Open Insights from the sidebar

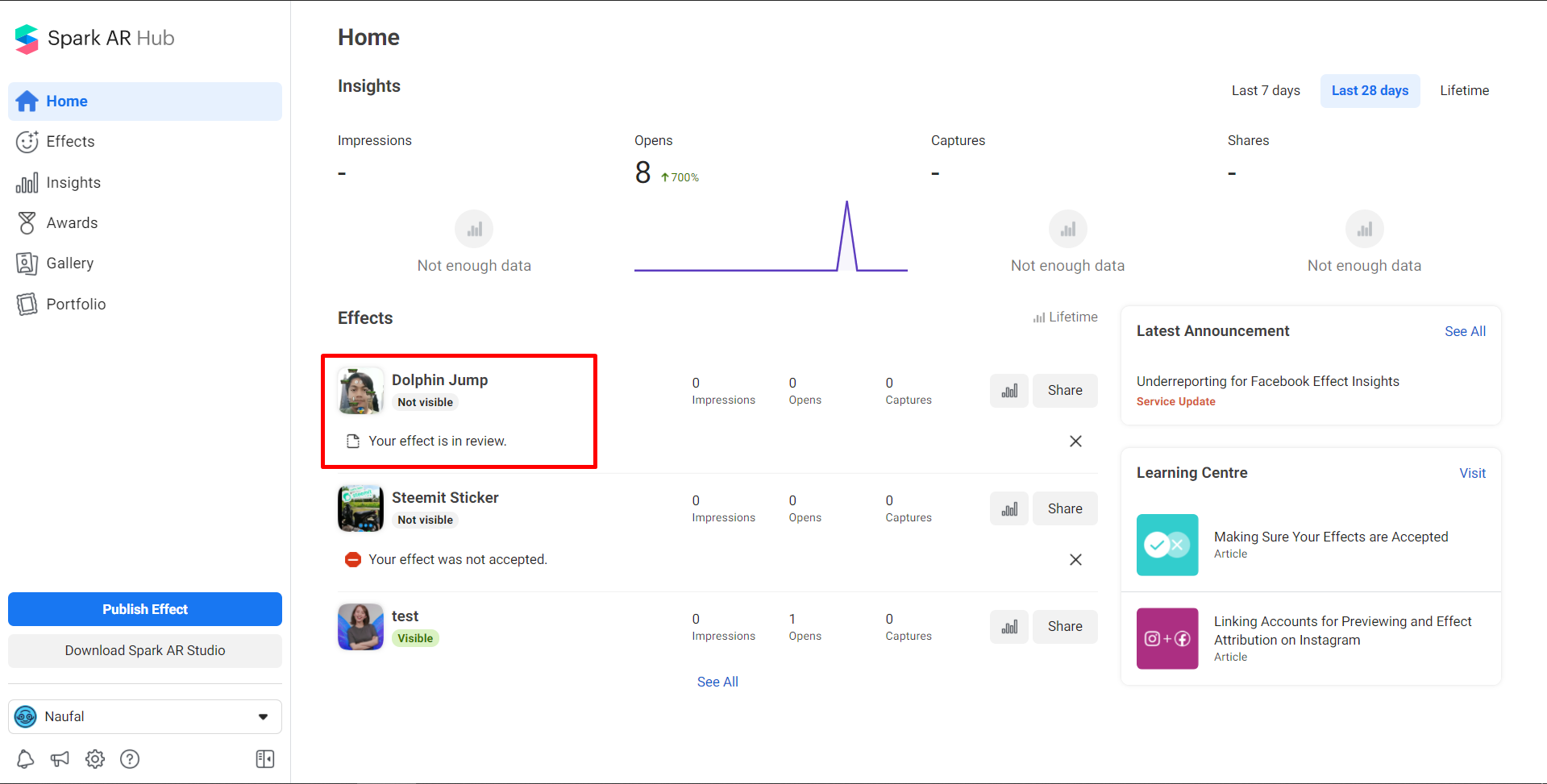[x=145, y=183]
